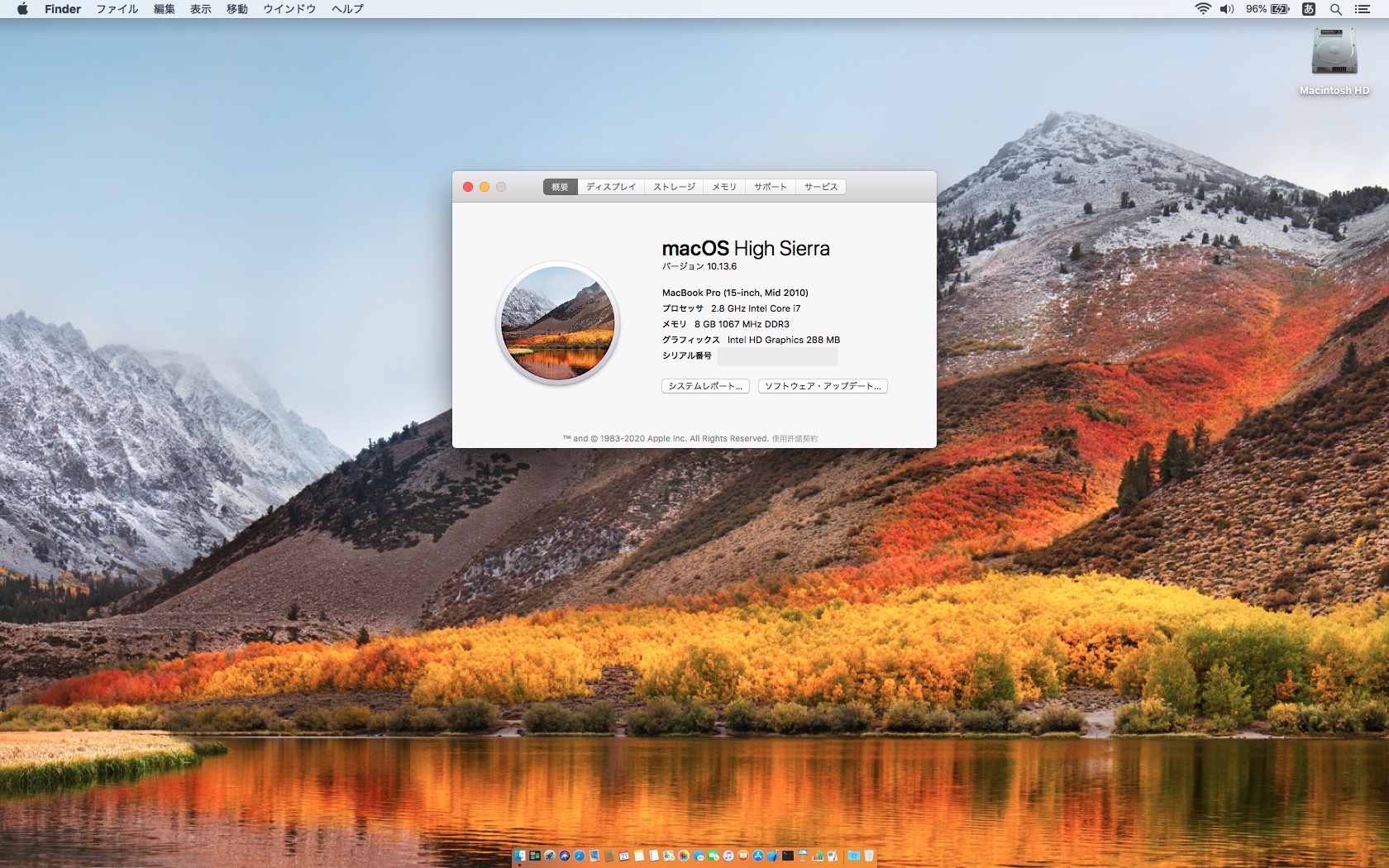The image size is (1389, 868).
Task: Click the blurred serial number field
Action: pos(777,356)
